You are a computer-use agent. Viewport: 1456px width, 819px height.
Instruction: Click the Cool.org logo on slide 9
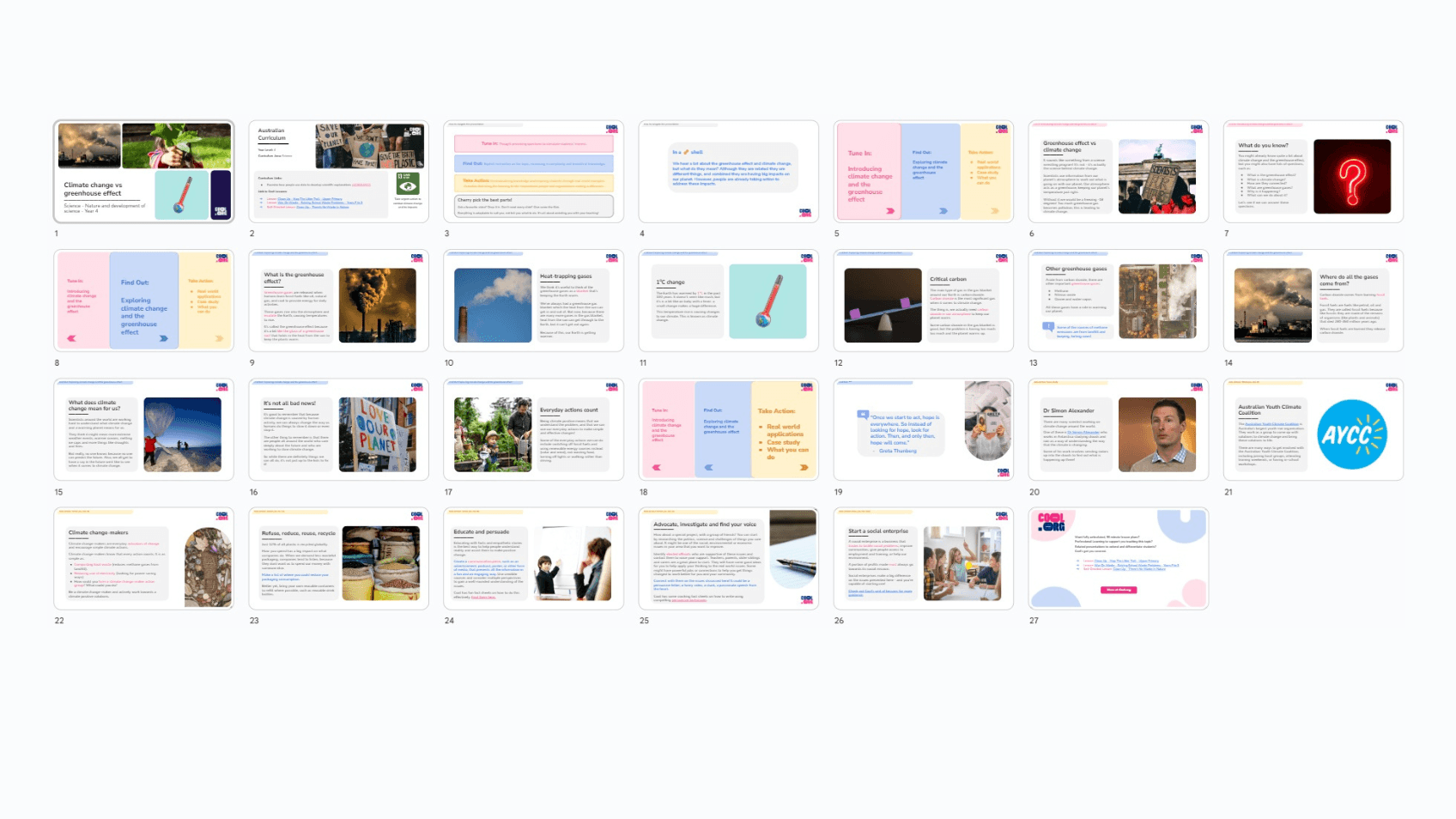click(418, 258)
